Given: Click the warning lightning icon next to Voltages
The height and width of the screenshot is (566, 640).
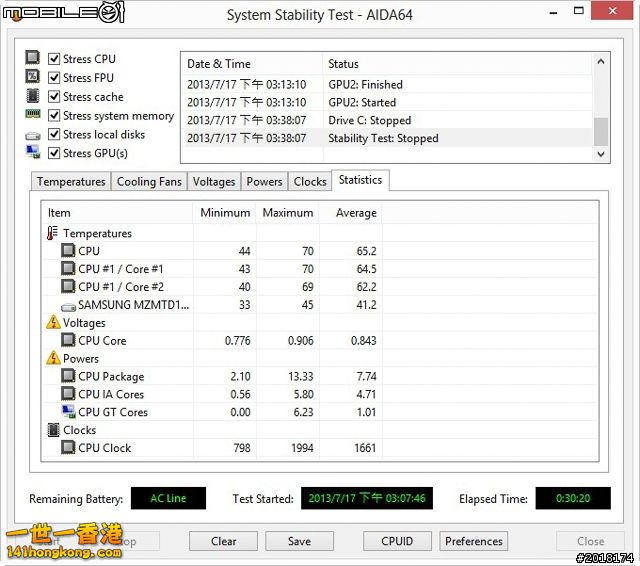Looking at the screenshot, I should pyautogui.click(x=53, y=322).
